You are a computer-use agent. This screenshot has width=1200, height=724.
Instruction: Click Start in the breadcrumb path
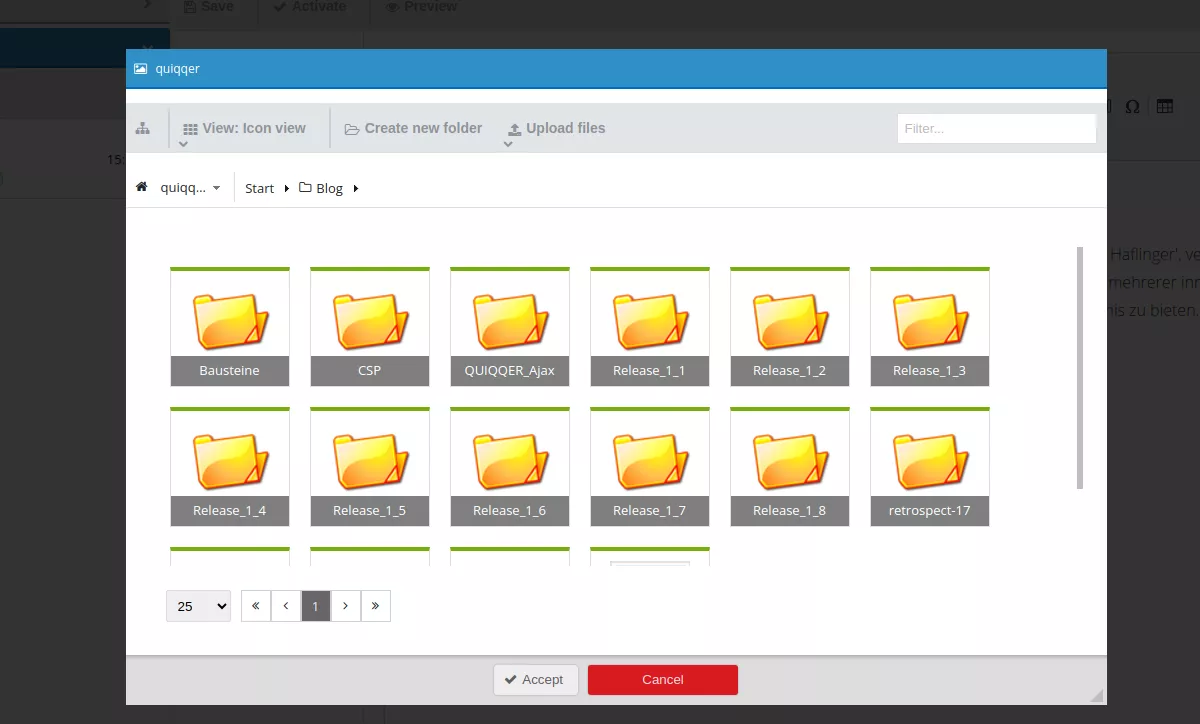tap(259, 188)
